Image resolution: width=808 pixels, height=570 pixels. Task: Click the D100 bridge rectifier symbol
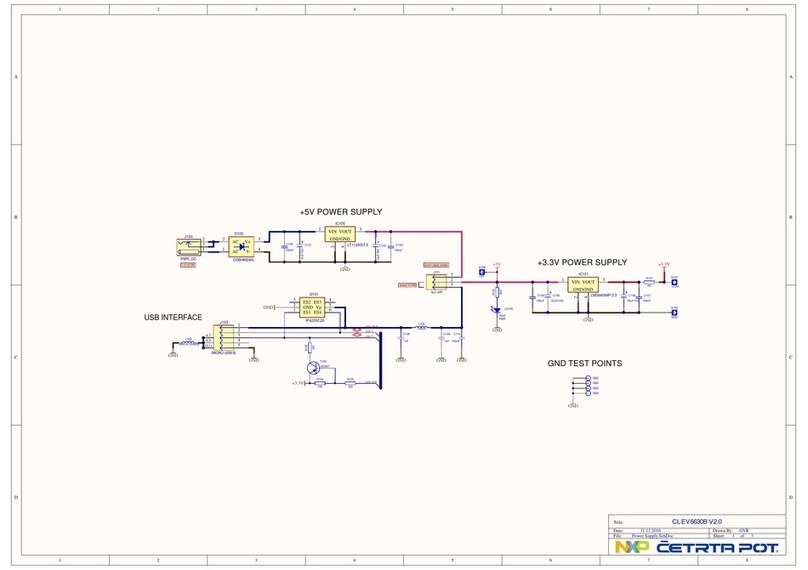click(x=241, y=246)
